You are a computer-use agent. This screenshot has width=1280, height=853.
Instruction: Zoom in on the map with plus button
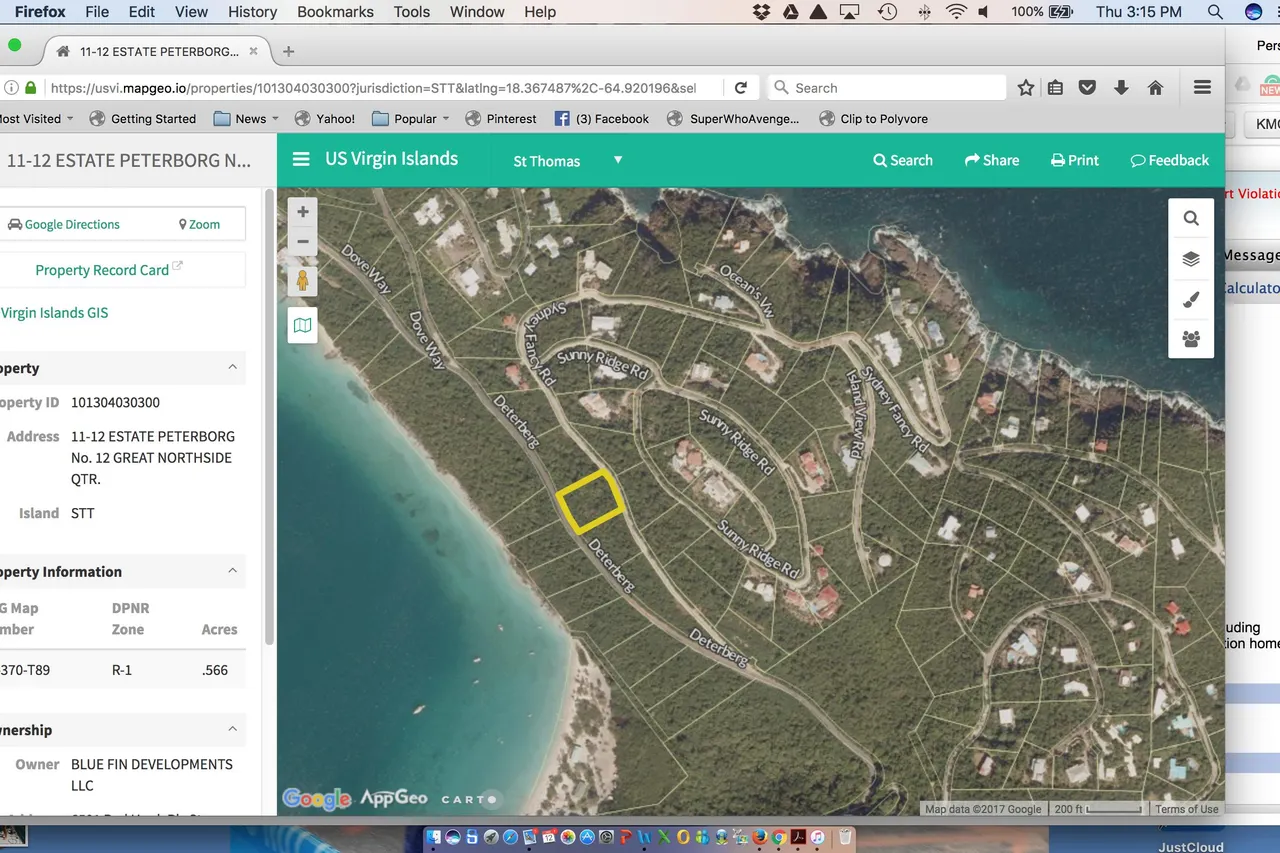point(303,212)
